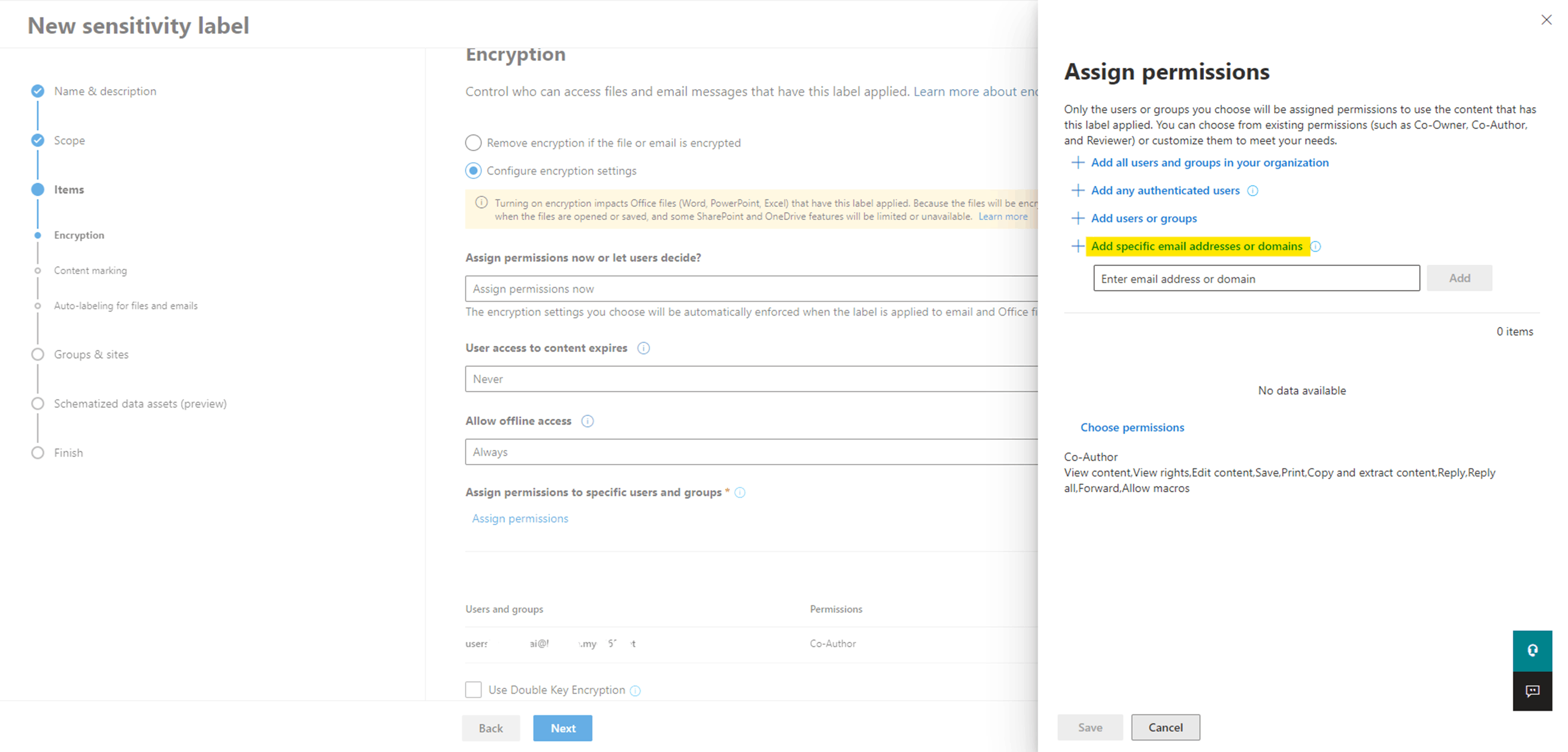The image size is (1568, 752).
Task: Enable Use Double Key Encryption checkbox
Action: 474,690
